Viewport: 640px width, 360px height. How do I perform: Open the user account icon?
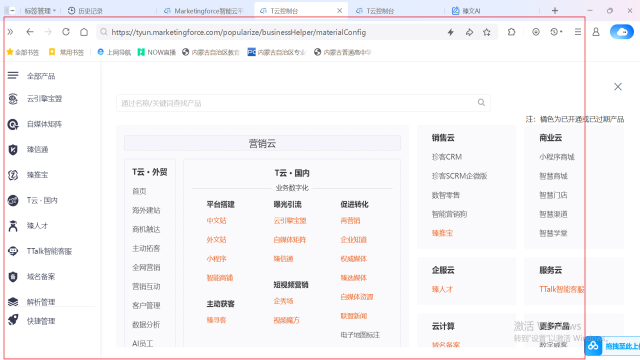point(596,32)
